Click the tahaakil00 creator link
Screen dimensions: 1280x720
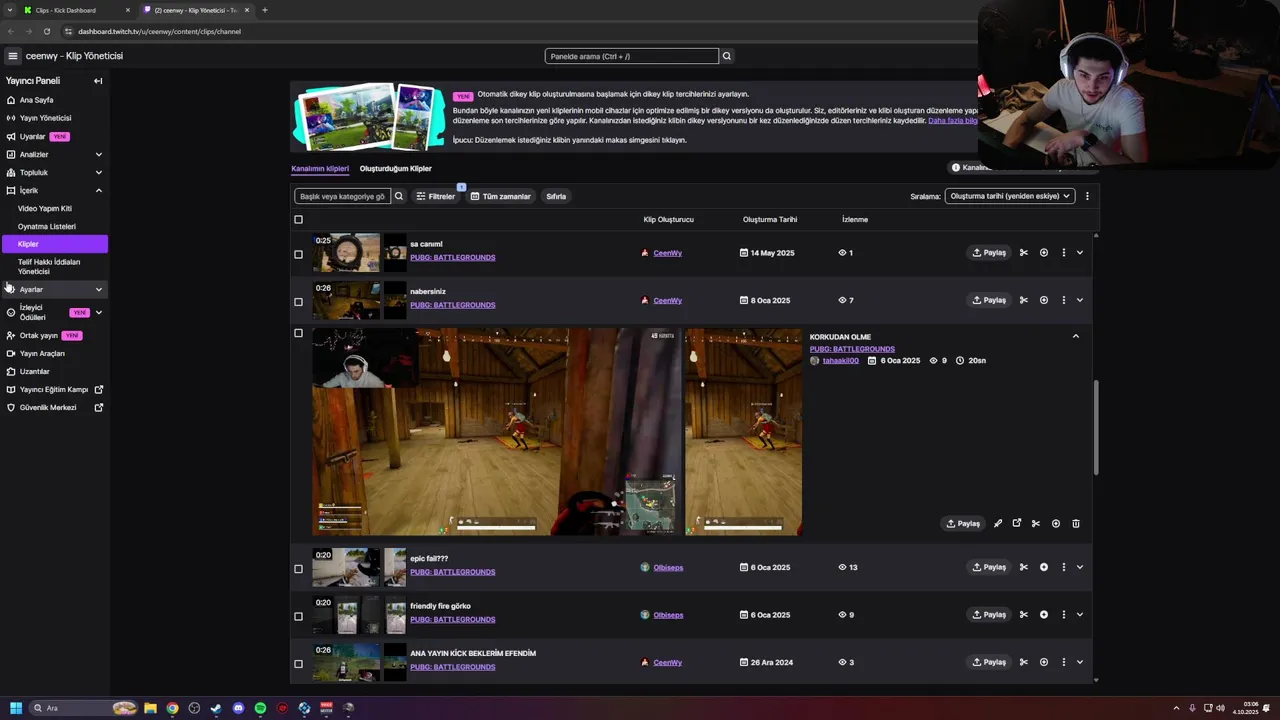click(x=840, y=360)
